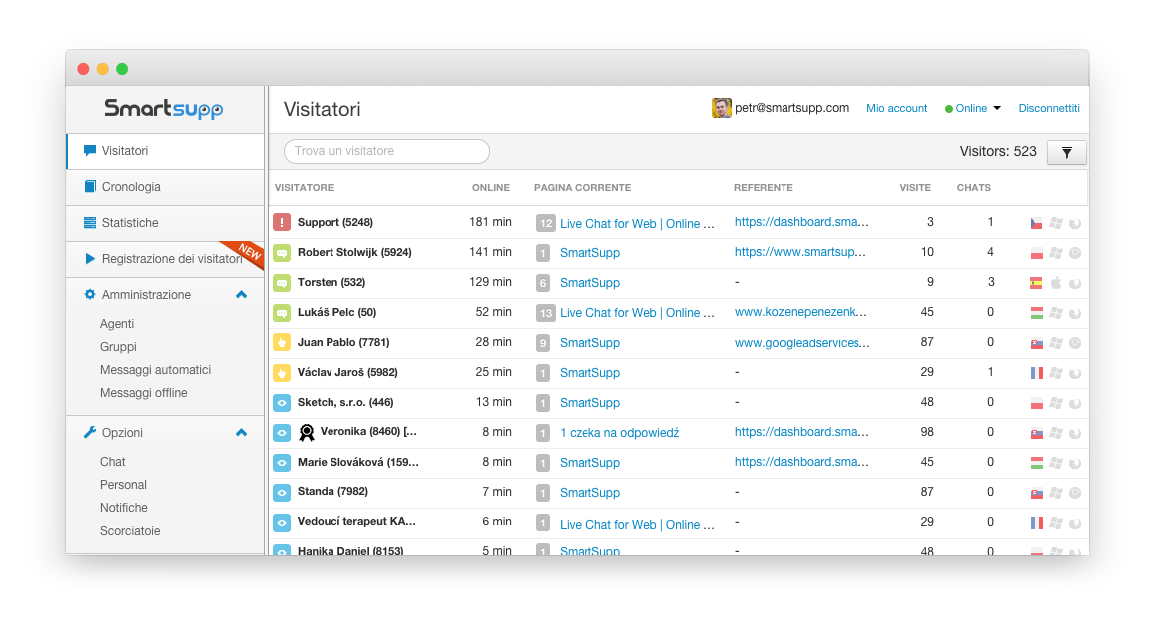Click the red alert icon beside Support (5248)
This screenshot has height=621, width=1156.
point(282,223)
